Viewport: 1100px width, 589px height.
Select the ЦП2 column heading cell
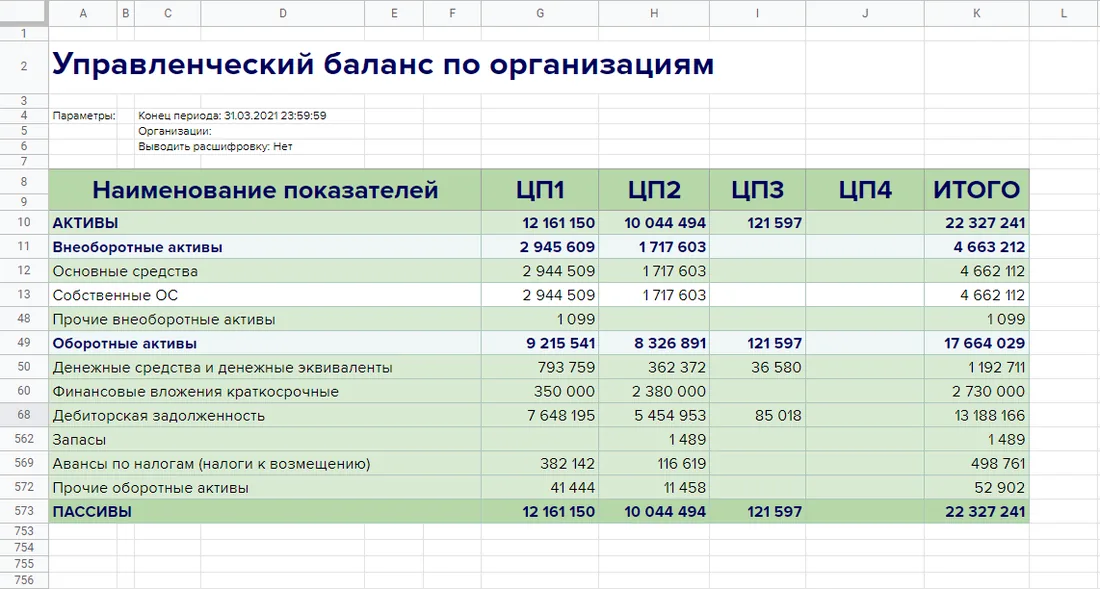654,189
